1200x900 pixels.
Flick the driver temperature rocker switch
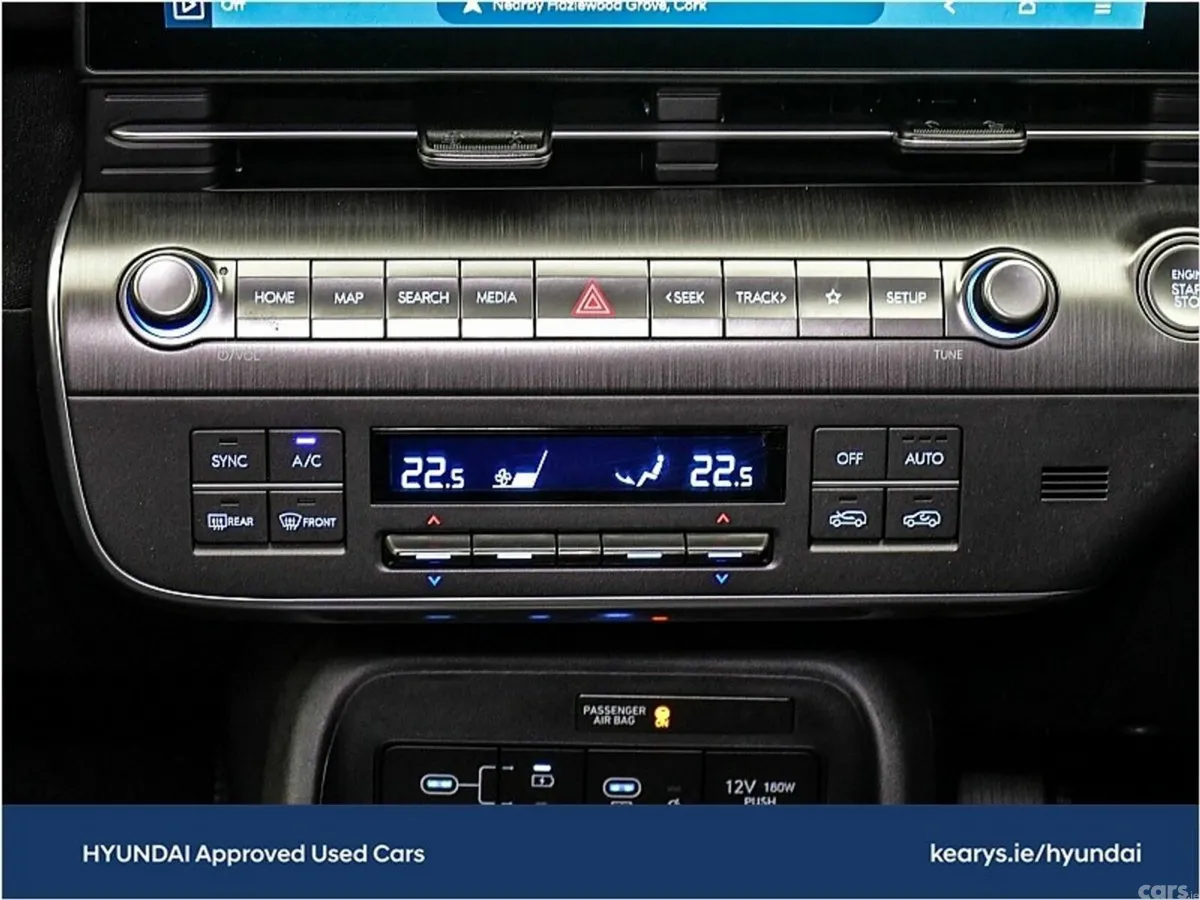tap(428, 548)
